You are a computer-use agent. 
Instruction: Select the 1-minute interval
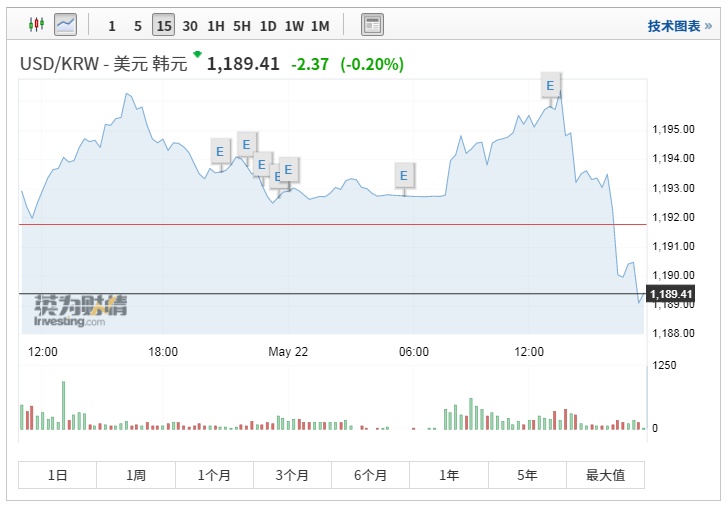coord(112,26)
